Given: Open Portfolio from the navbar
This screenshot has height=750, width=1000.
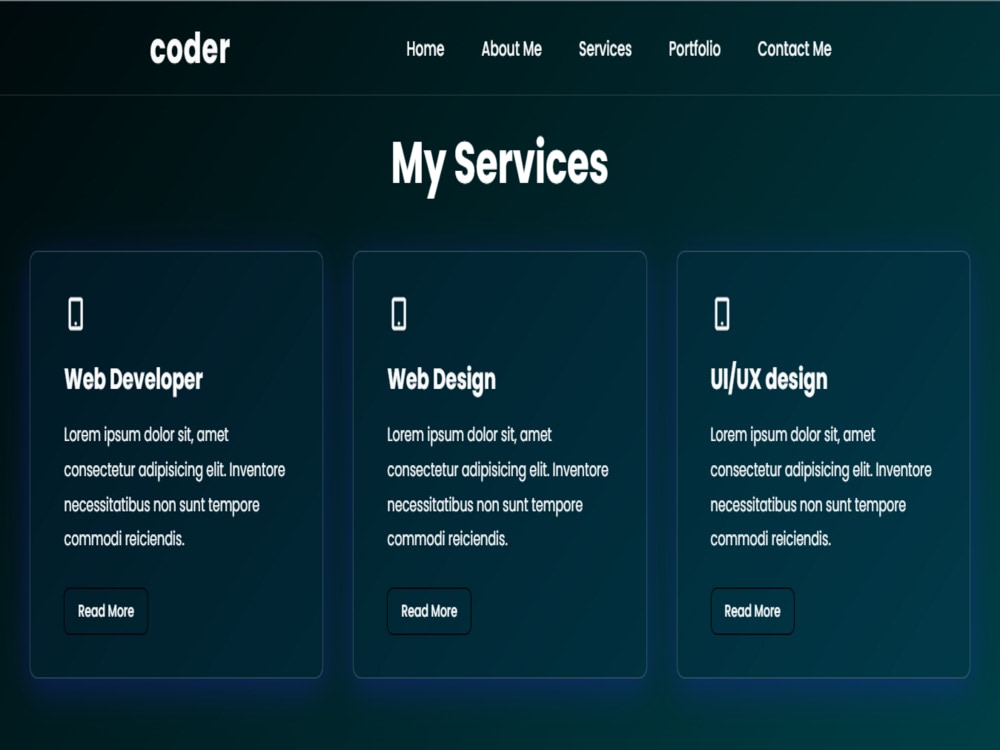Looking at the screenshot, I should pyautogui.click(x=695, y=49).
